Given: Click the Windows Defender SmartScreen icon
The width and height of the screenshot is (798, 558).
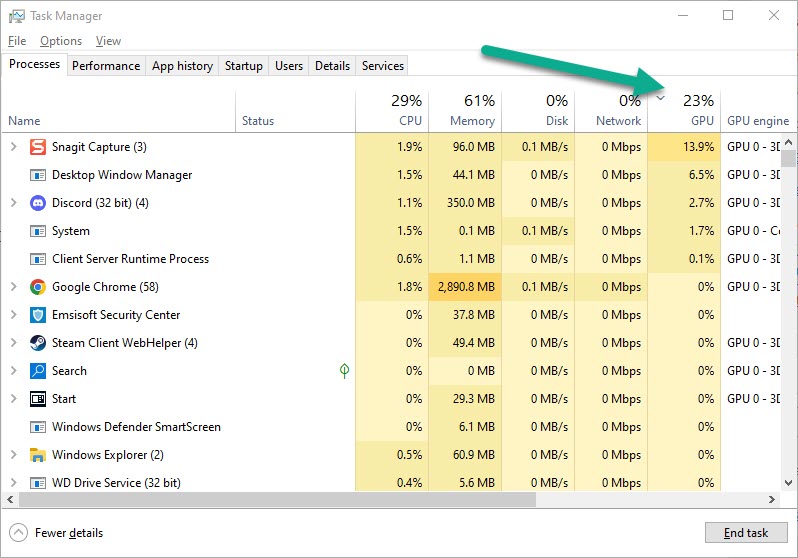Looking at the screenshot, I should [x=38, y=427].
